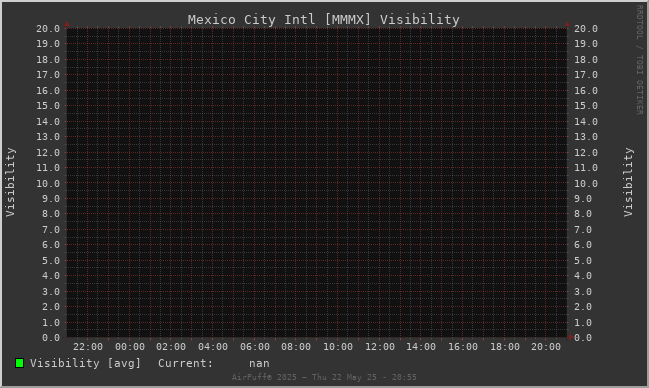Click the right vertical Visibility axis title
Screen dimensions: 649x388
(628, 182)
